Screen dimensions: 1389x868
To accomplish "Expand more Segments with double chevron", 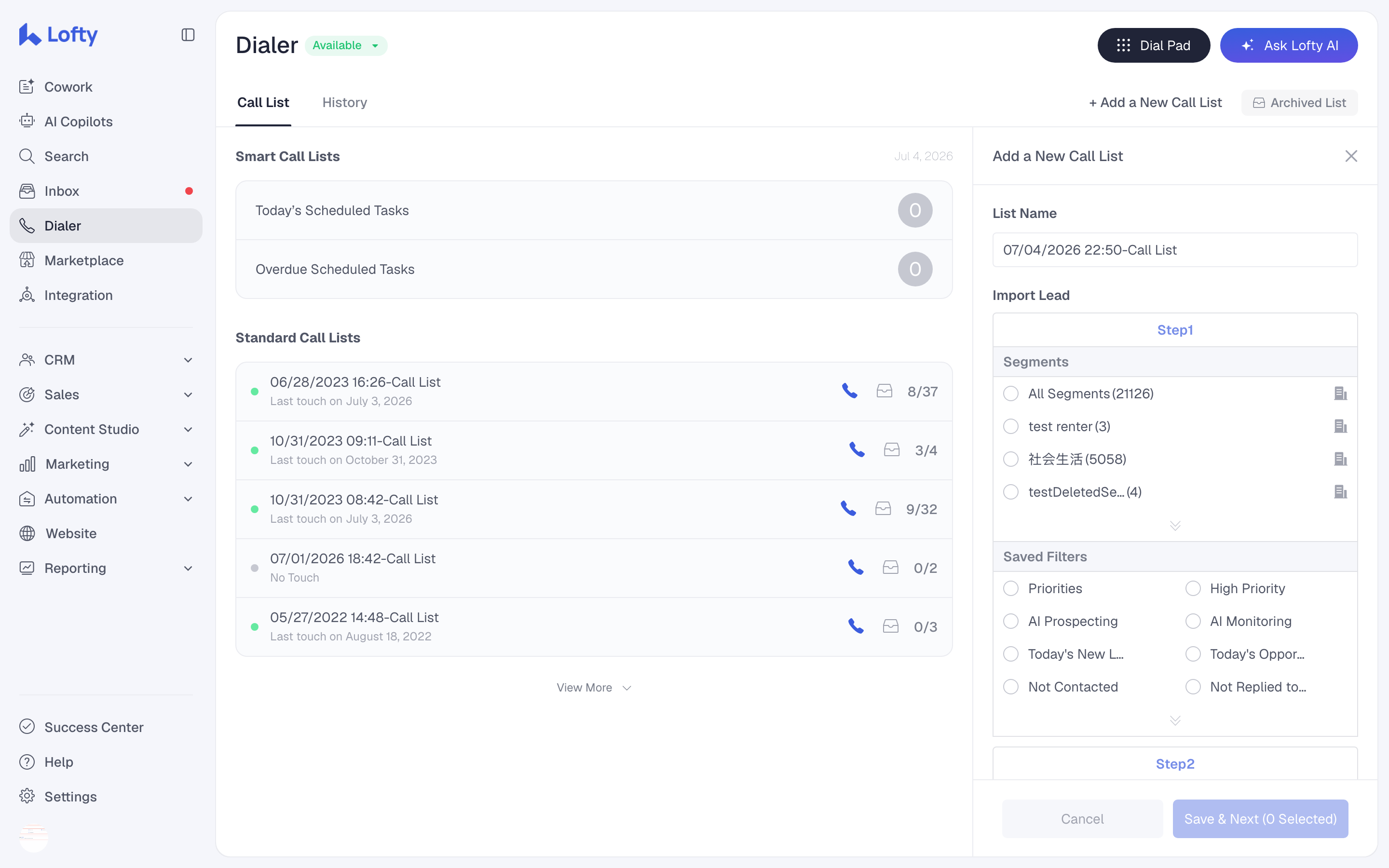I will point(1175,525).
